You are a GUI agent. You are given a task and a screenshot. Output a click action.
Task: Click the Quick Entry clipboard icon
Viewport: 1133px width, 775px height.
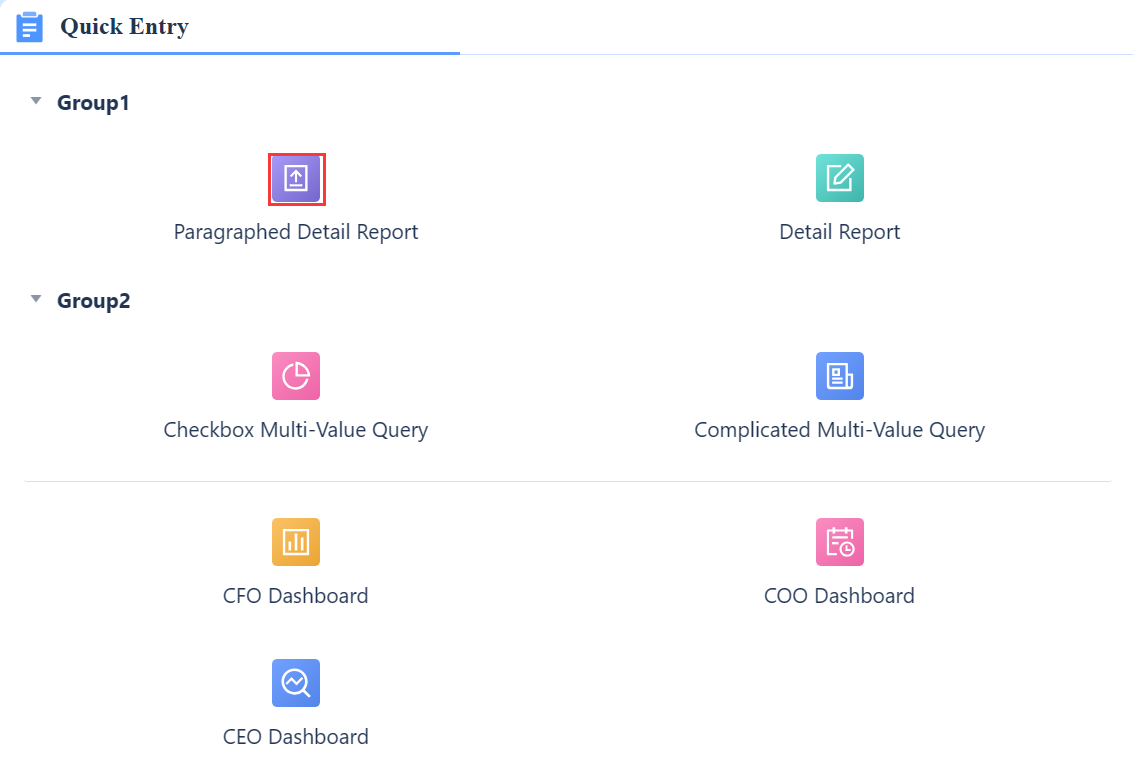point(29,27)
